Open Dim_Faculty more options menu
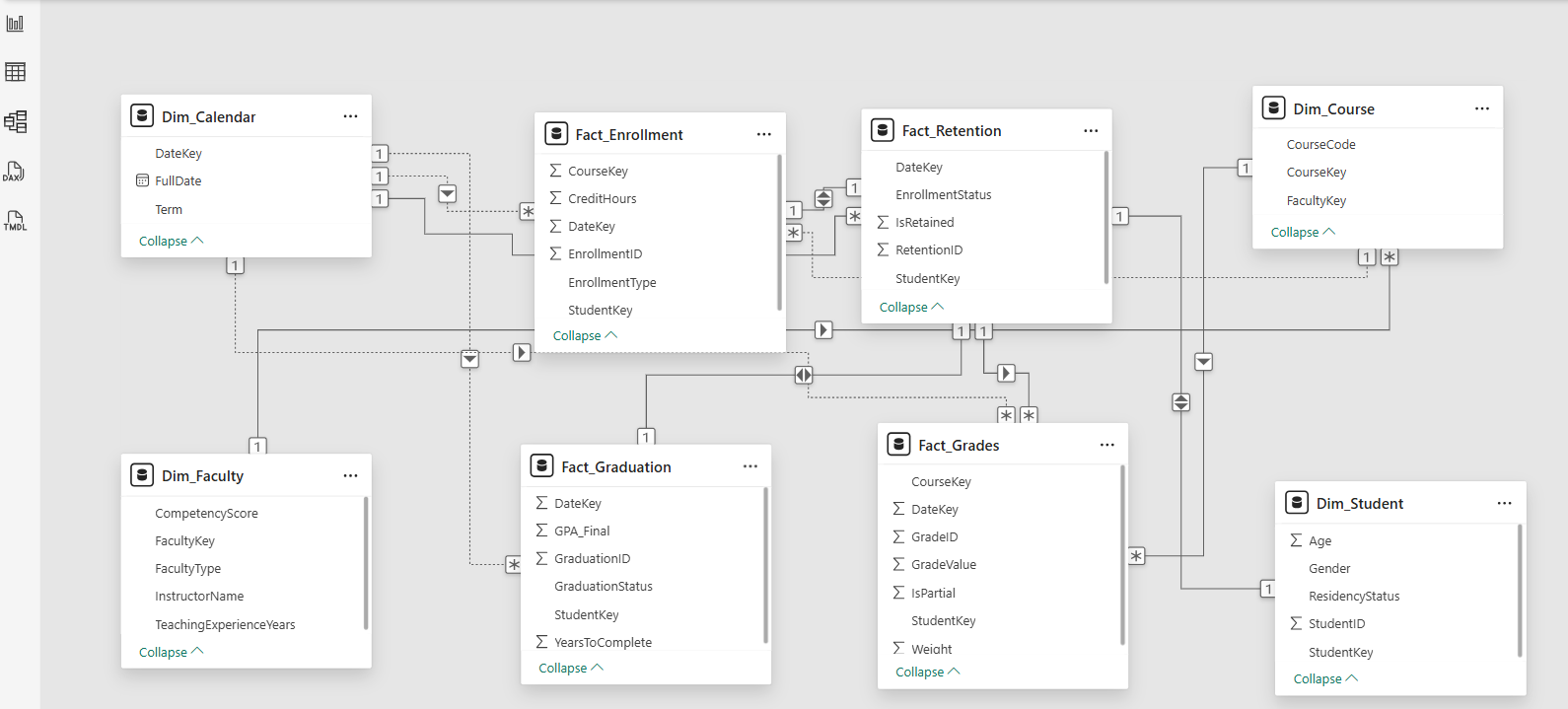The image size is (1568, 709). pyautogui.click(x=350, y=475)
